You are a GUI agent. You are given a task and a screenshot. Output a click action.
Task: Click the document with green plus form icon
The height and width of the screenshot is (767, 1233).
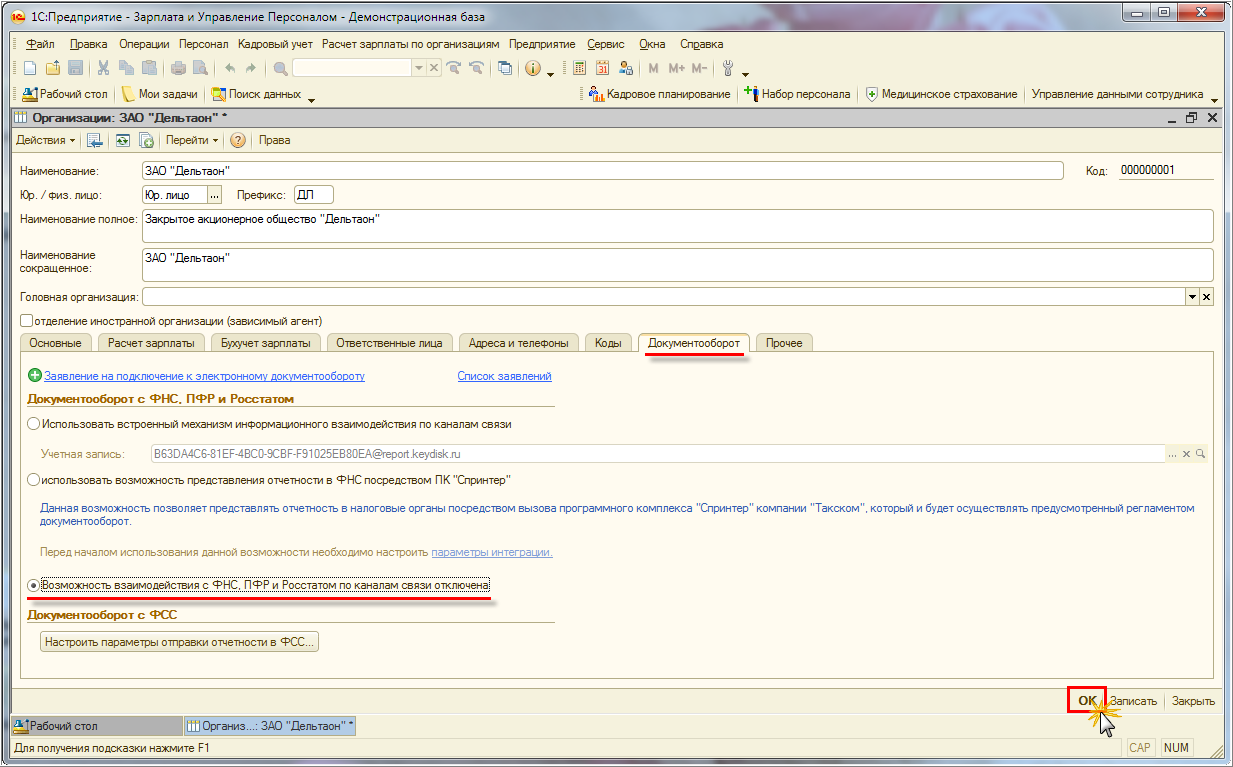(x=145, y=140)
